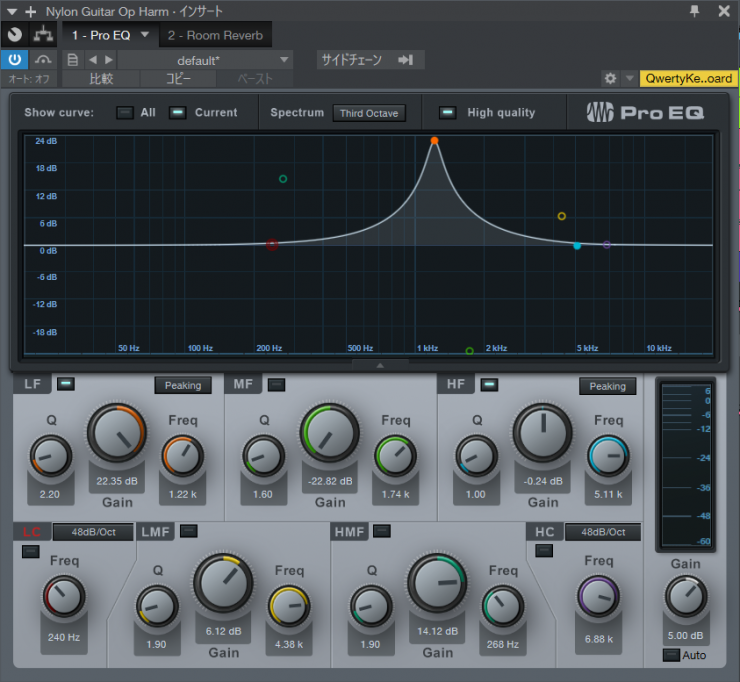Open the routing view icon
Screen dimensions: 740x682
(x=43, y=34)
